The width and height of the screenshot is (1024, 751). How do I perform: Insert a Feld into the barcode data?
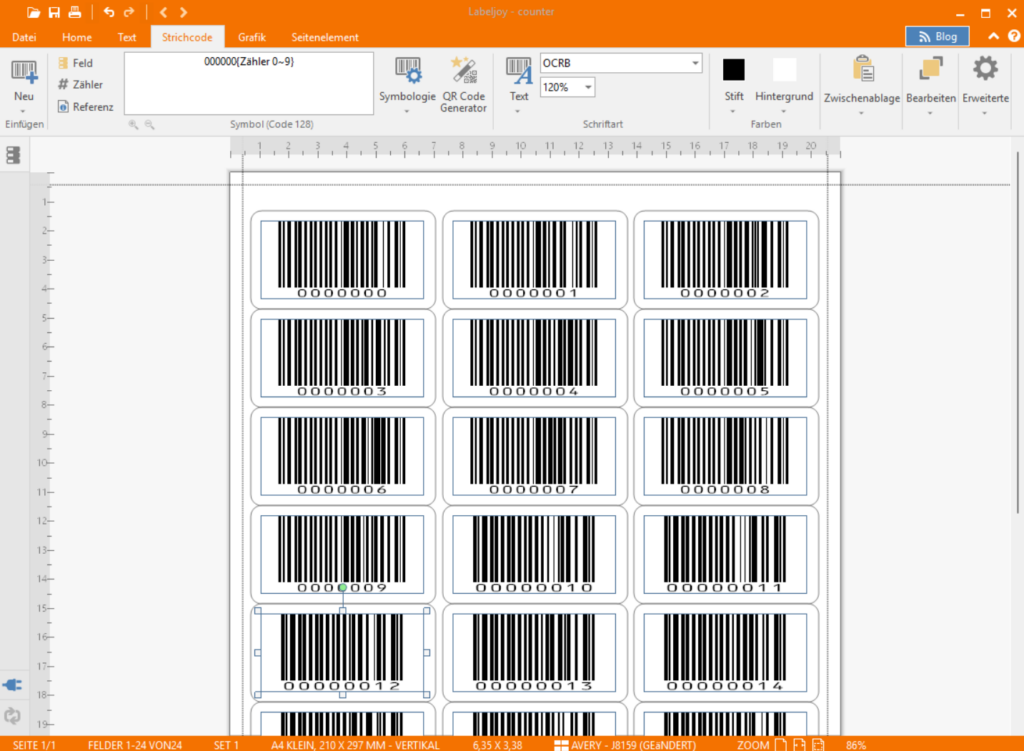[75, 62]
